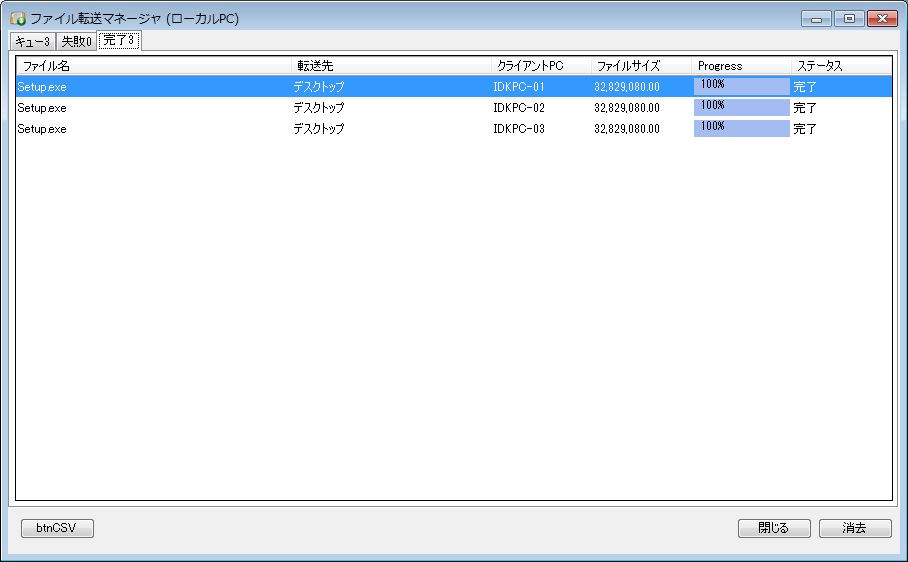This screenshot has width=908, height=562.
Task: Click the 転送先 column header
Action: pos(392,66)
